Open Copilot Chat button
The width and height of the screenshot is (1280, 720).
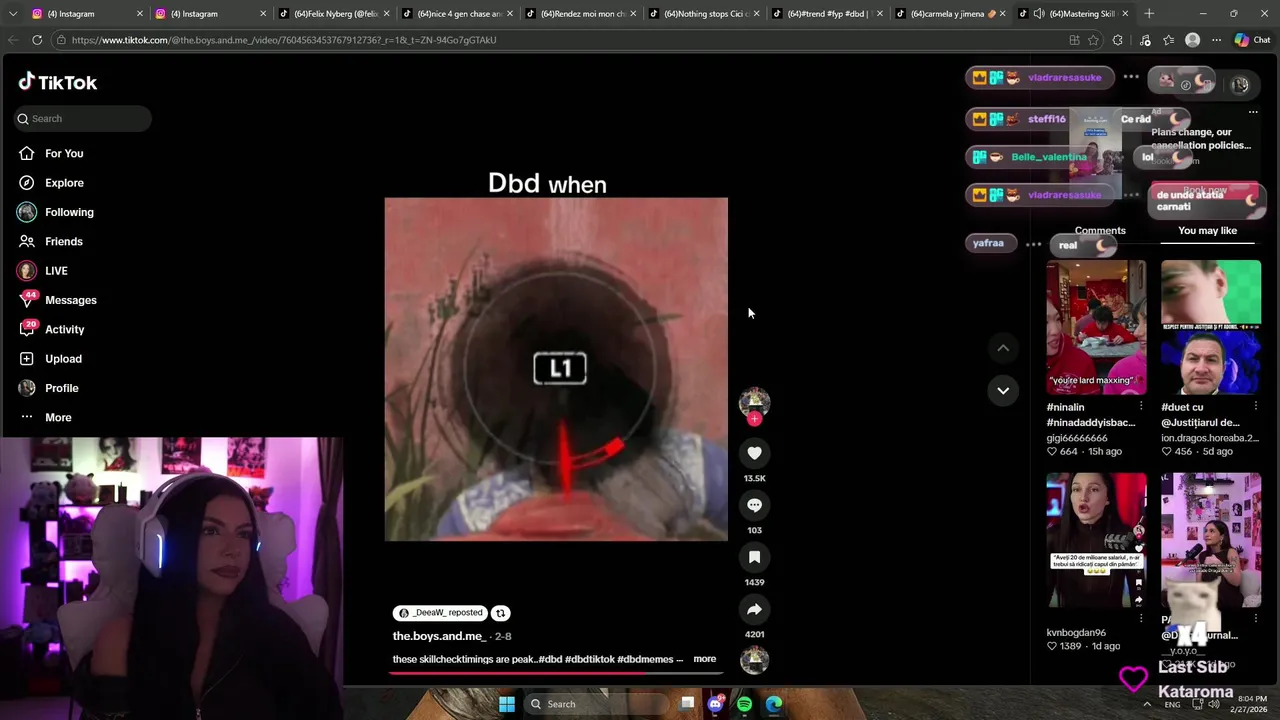pos(1252,40)
